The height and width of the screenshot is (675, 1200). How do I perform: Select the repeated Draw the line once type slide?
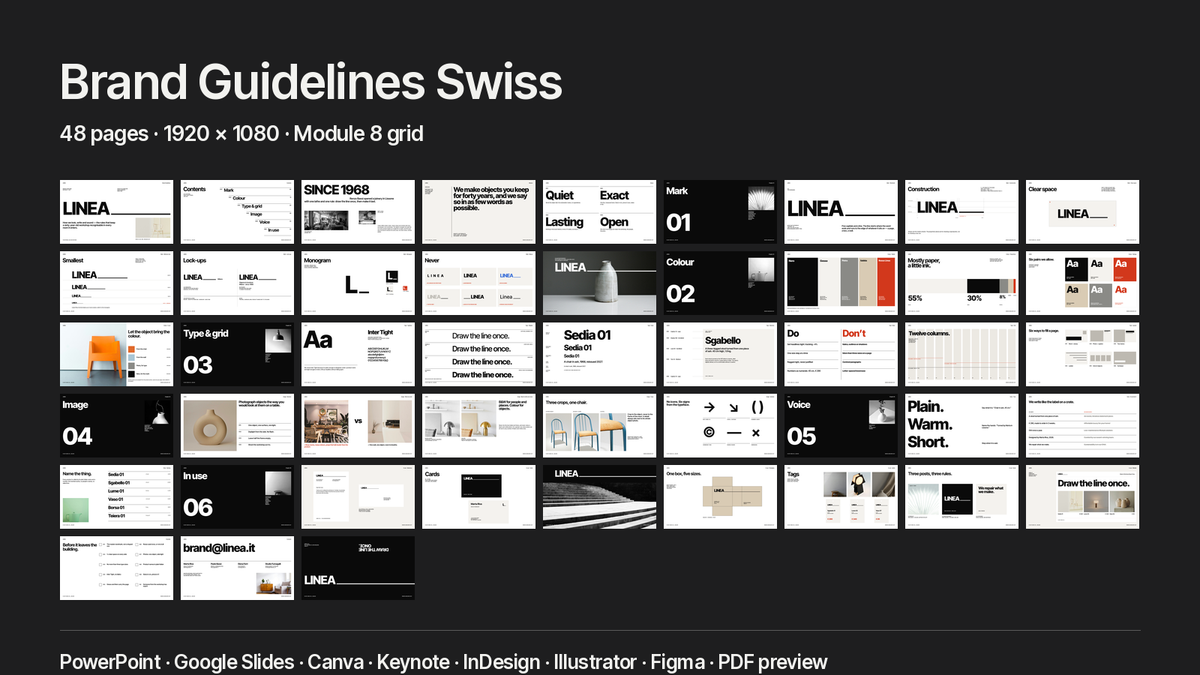tap(479, 354)
